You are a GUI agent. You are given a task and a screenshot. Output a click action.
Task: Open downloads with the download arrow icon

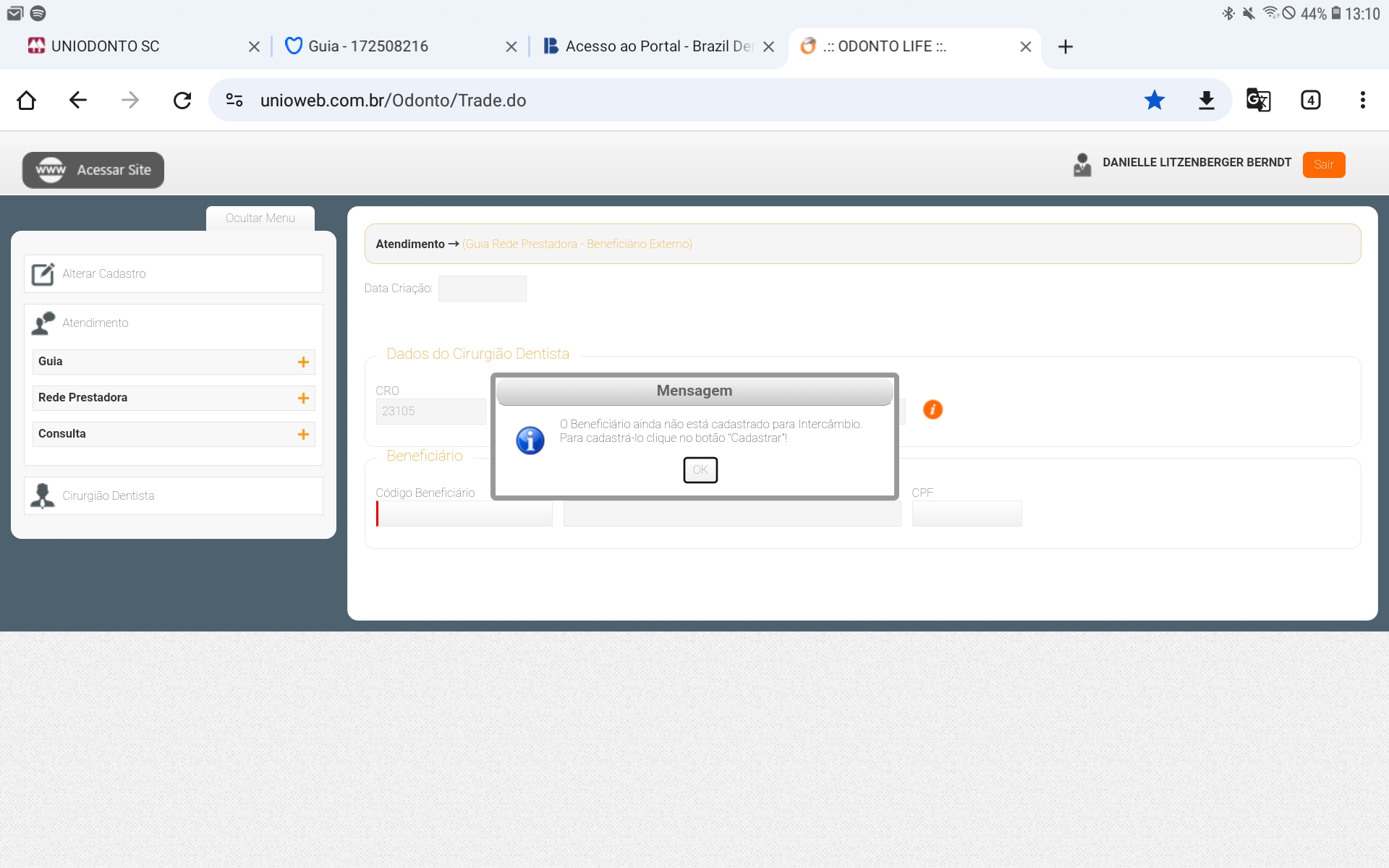1206,100
